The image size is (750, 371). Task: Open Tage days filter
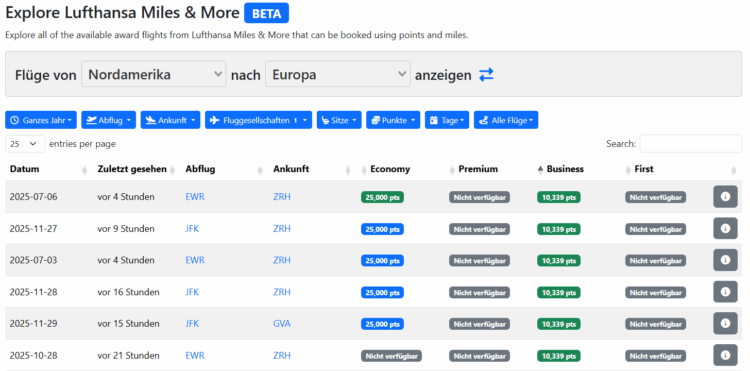(447, 120)
